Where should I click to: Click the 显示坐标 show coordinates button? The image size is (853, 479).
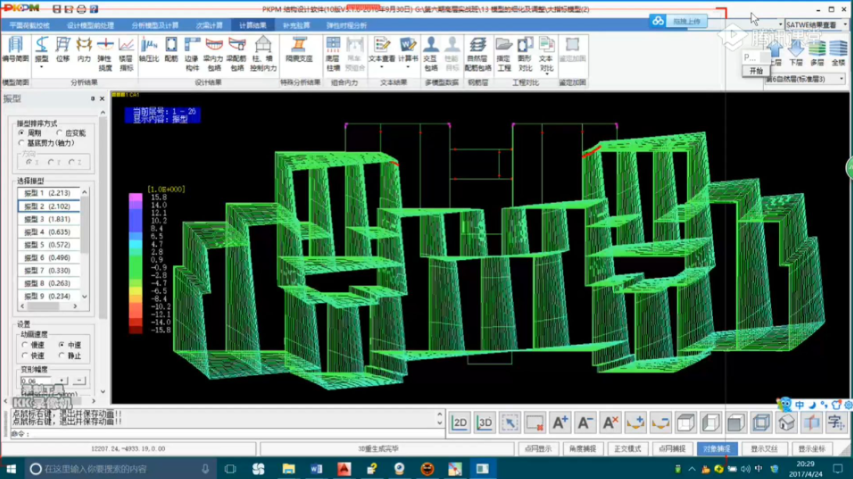812,449
